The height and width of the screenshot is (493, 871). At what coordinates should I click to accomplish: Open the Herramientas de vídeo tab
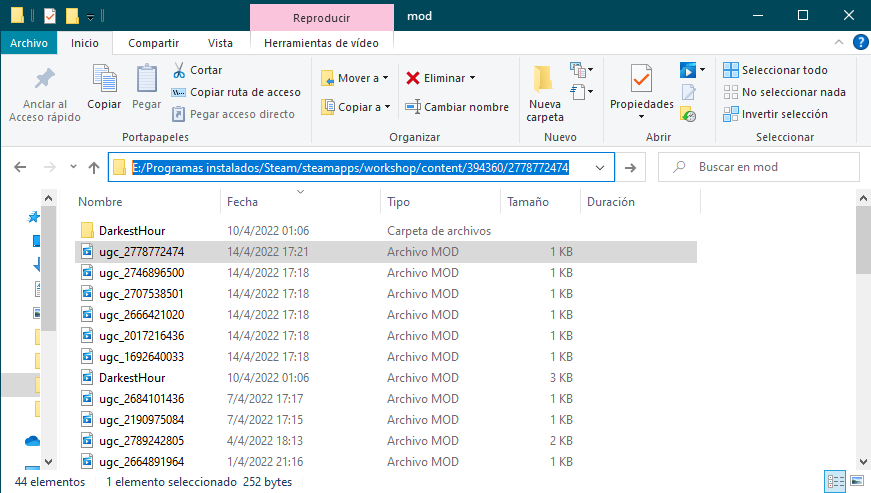click(321, 43)
